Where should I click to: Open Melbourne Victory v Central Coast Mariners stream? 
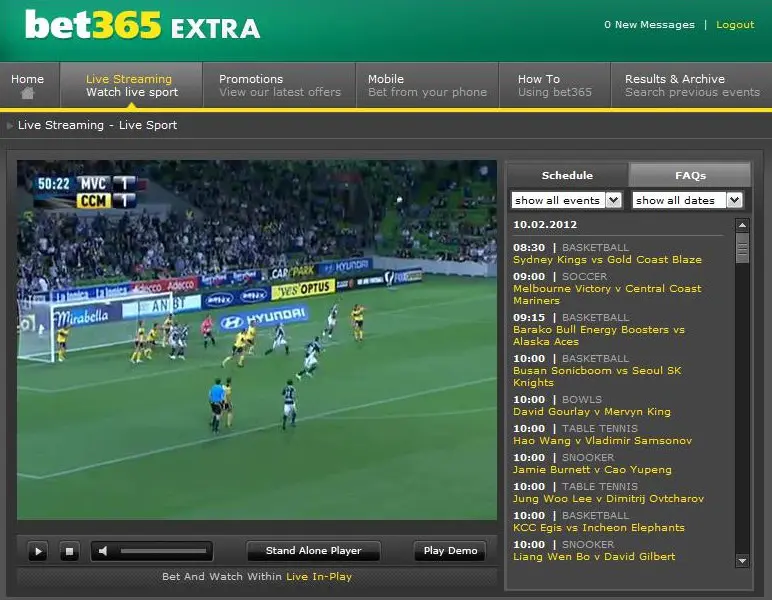click(607, 294)
